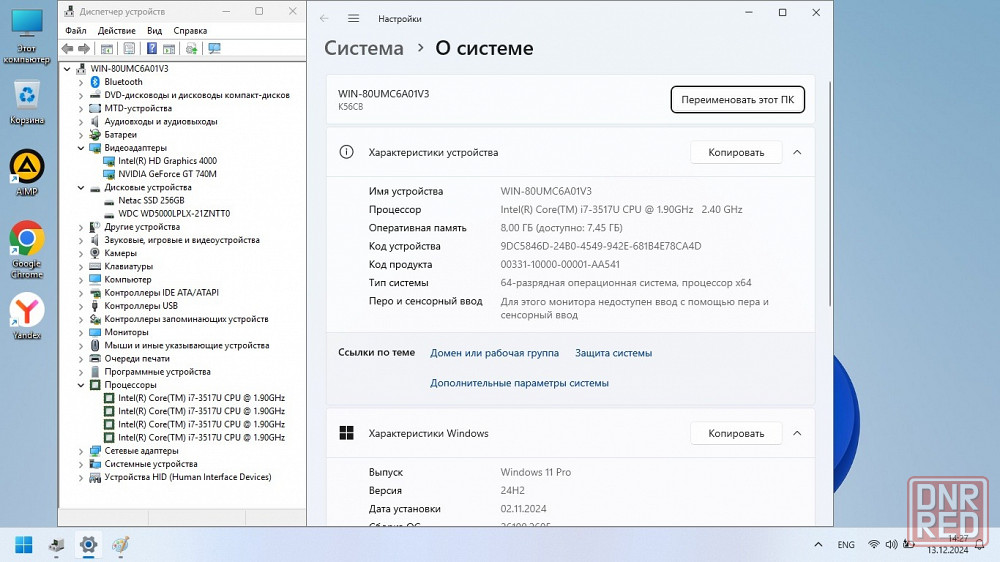
Task: Click the battery icon in system tray
Action: point(908,544)
